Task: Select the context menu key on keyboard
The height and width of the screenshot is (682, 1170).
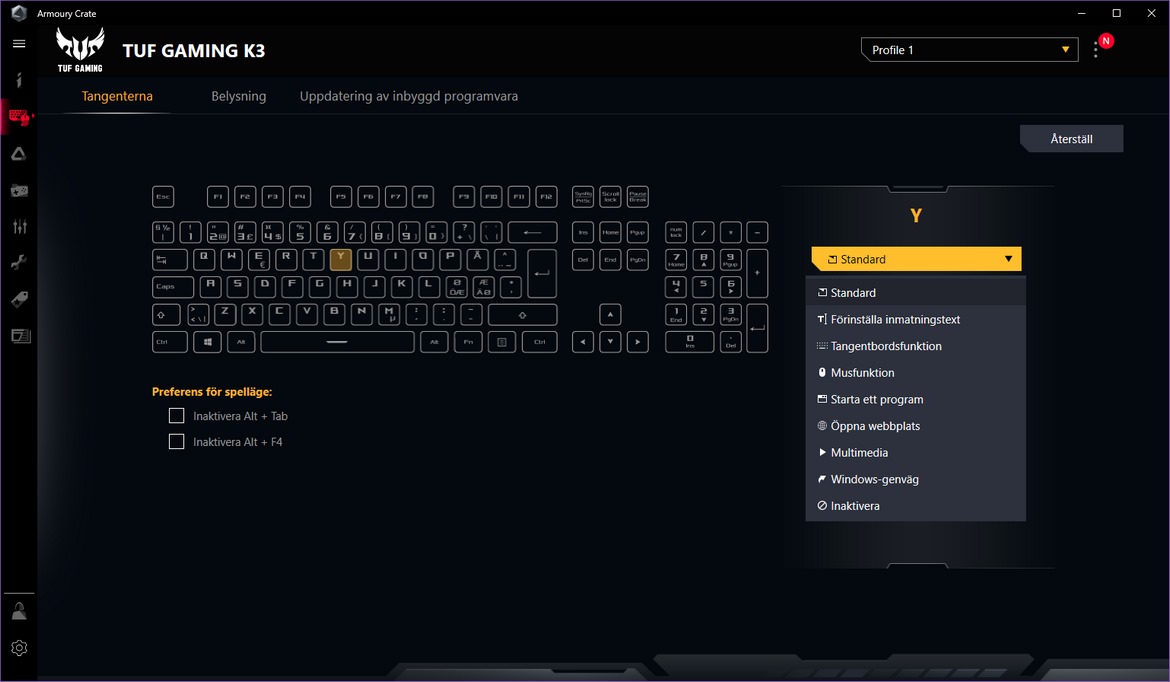Action: (502, 342)
